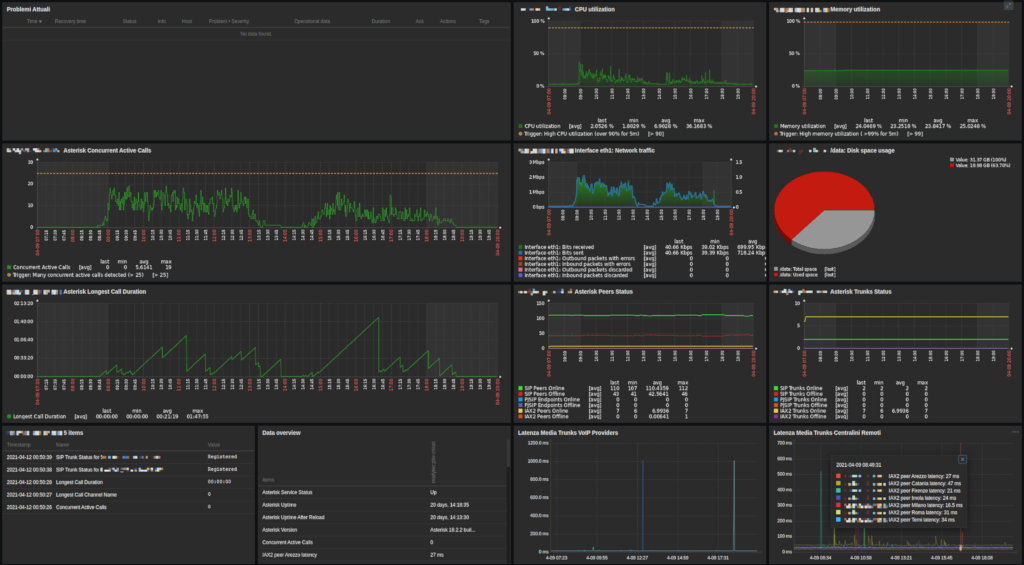
Task: Click IAX2 peer Arezzo latency in Data overview
Action: point(289,555)
